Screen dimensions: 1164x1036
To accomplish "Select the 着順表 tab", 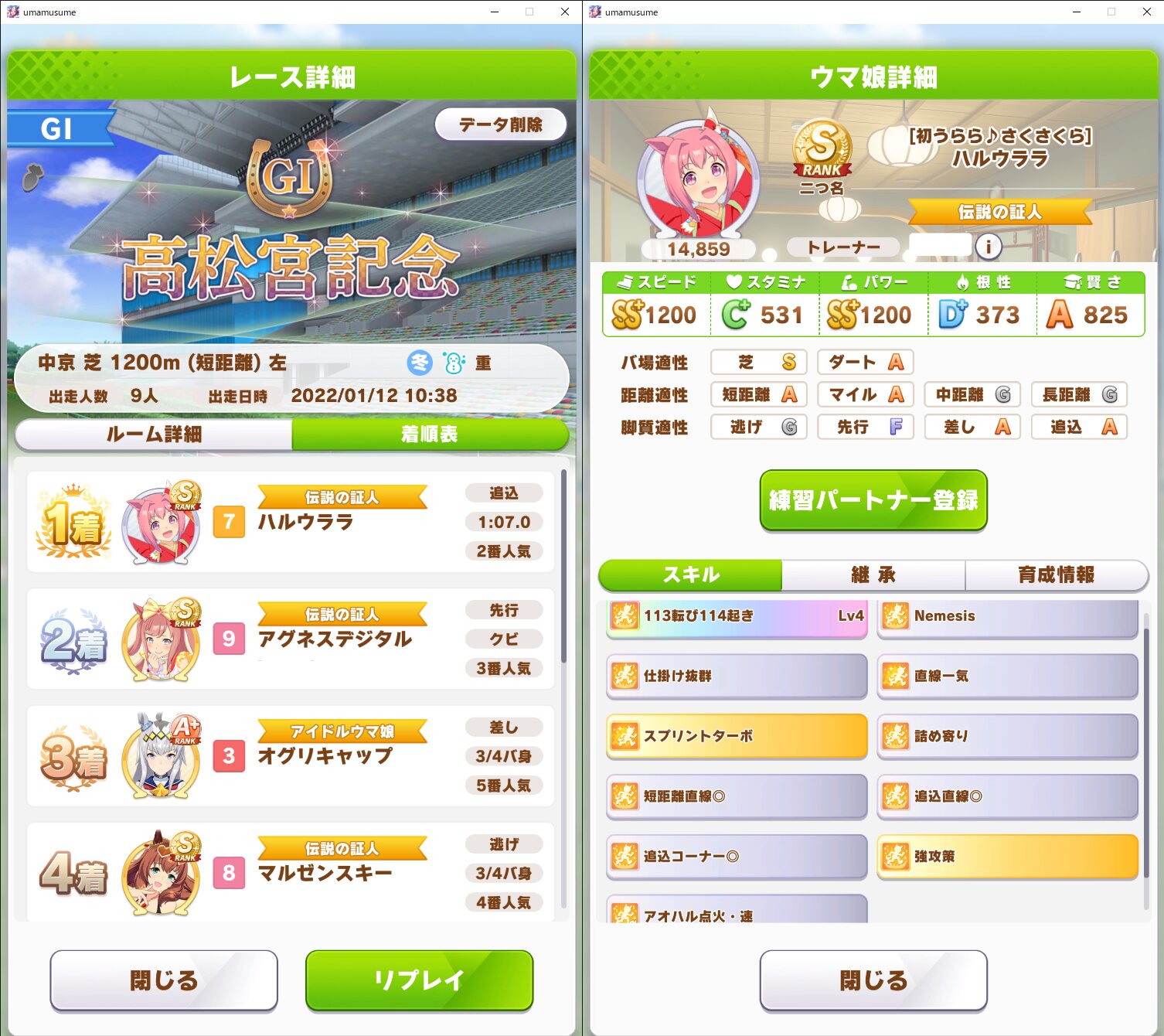I will click(x=430, y=435).
